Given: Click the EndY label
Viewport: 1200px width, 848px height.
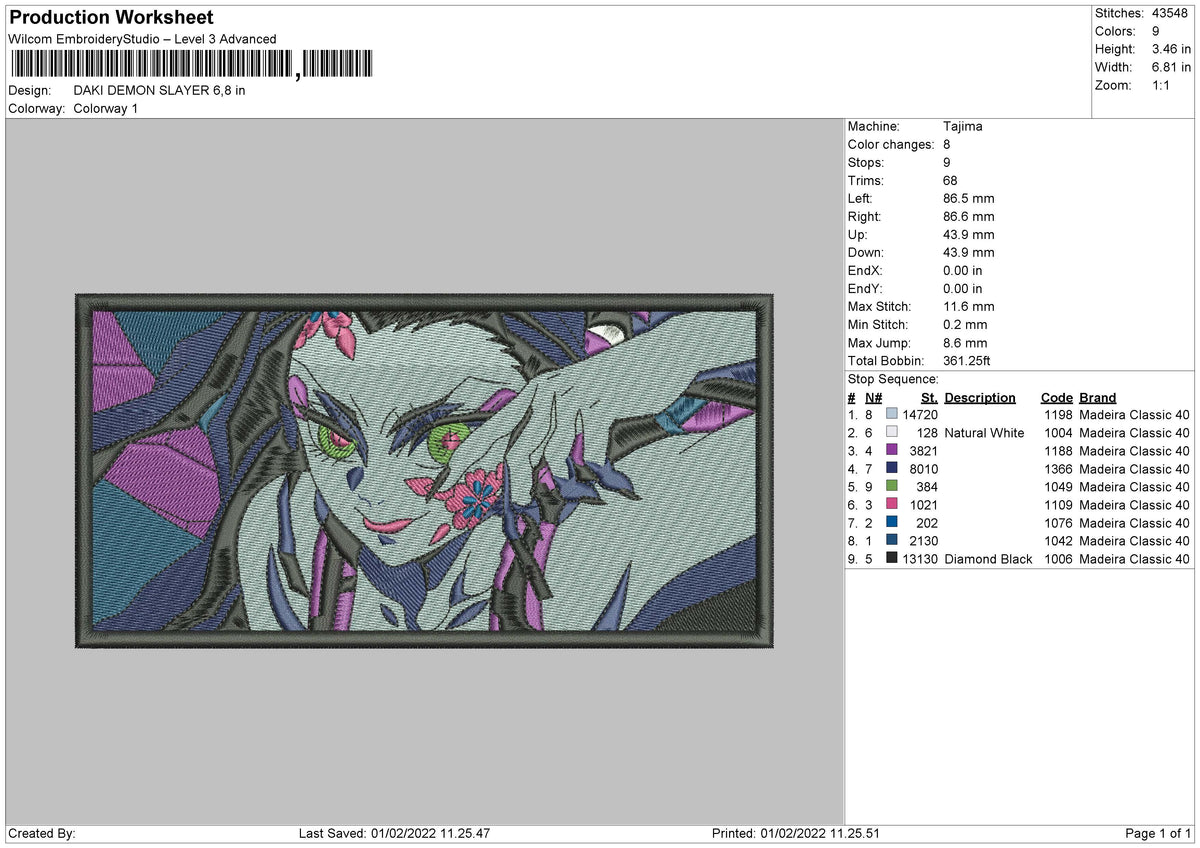Looking at the screenshot, I should pyautogui.click(x=865, y=289).
